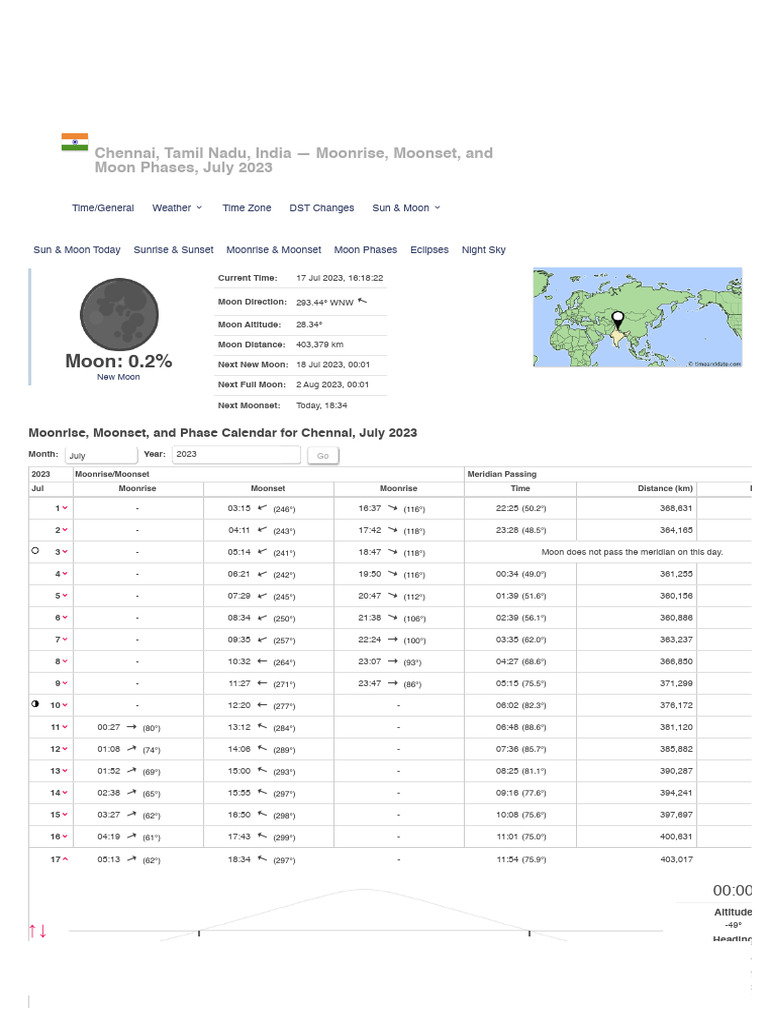Click the distance value 403,017
The height and width of the screenshot is (1024, 768).
tap(677, 859)
